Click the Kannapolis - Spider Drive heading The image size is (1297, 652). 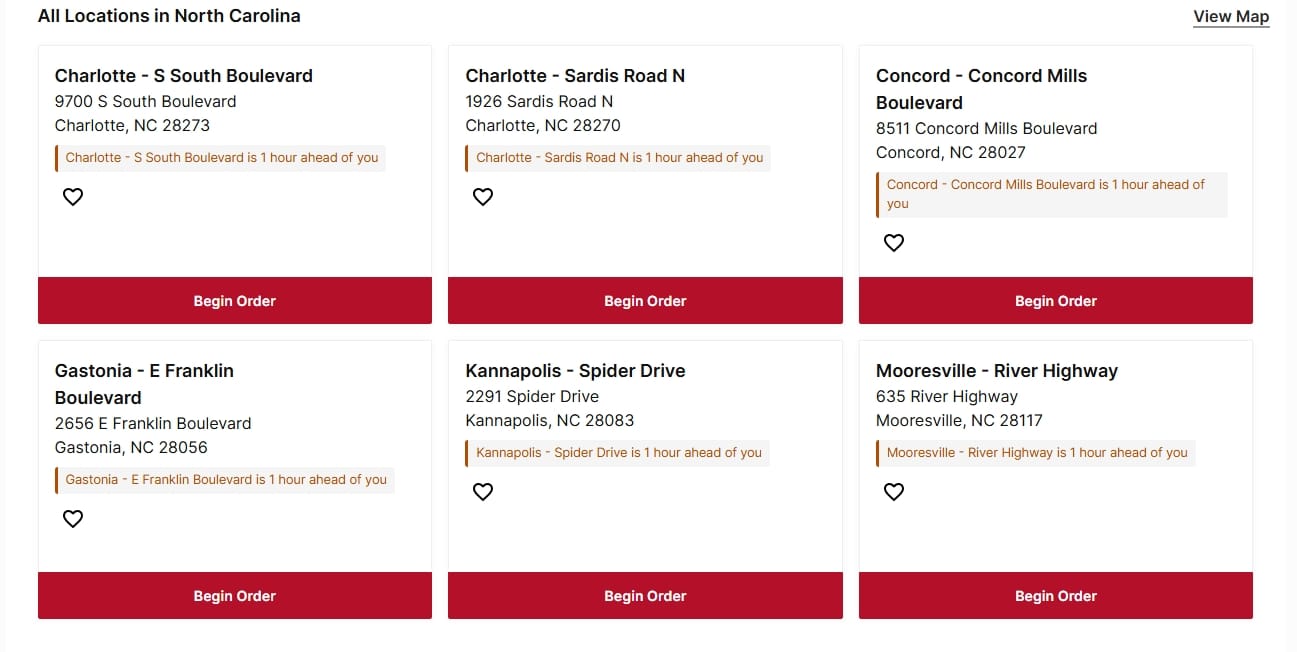(x=575, y=371)
